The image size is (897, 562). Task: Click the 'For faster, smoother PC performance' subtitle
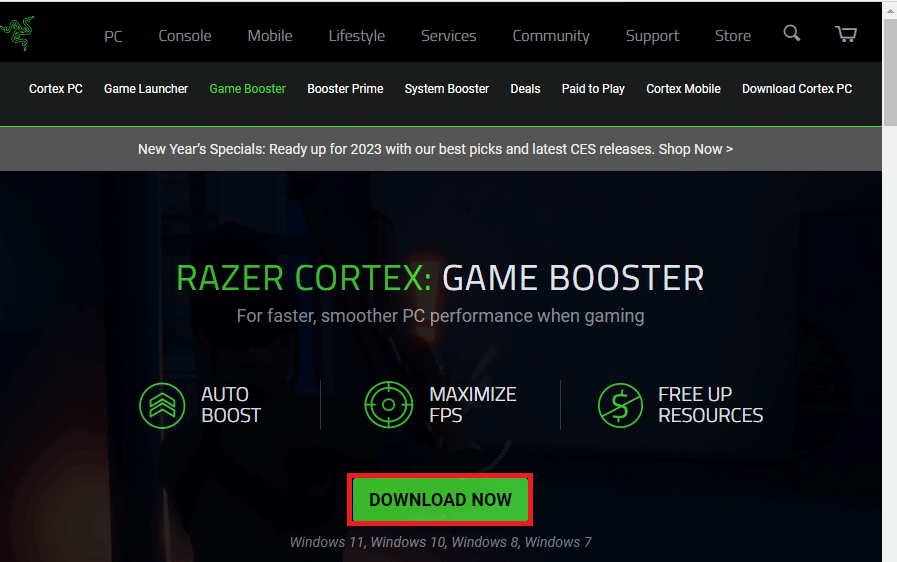[440, 316]
